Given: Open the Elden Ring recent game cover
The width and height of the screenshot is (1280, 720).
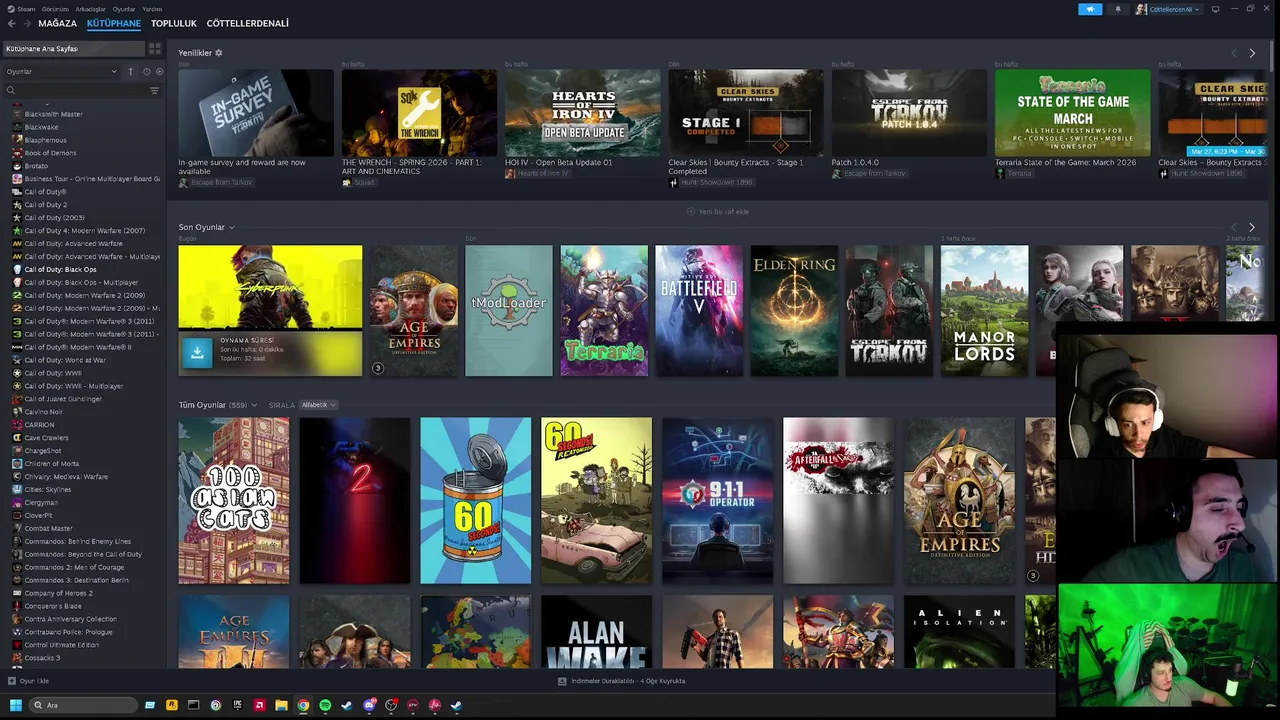Looking at the screenshot, I should click(795, 311).
